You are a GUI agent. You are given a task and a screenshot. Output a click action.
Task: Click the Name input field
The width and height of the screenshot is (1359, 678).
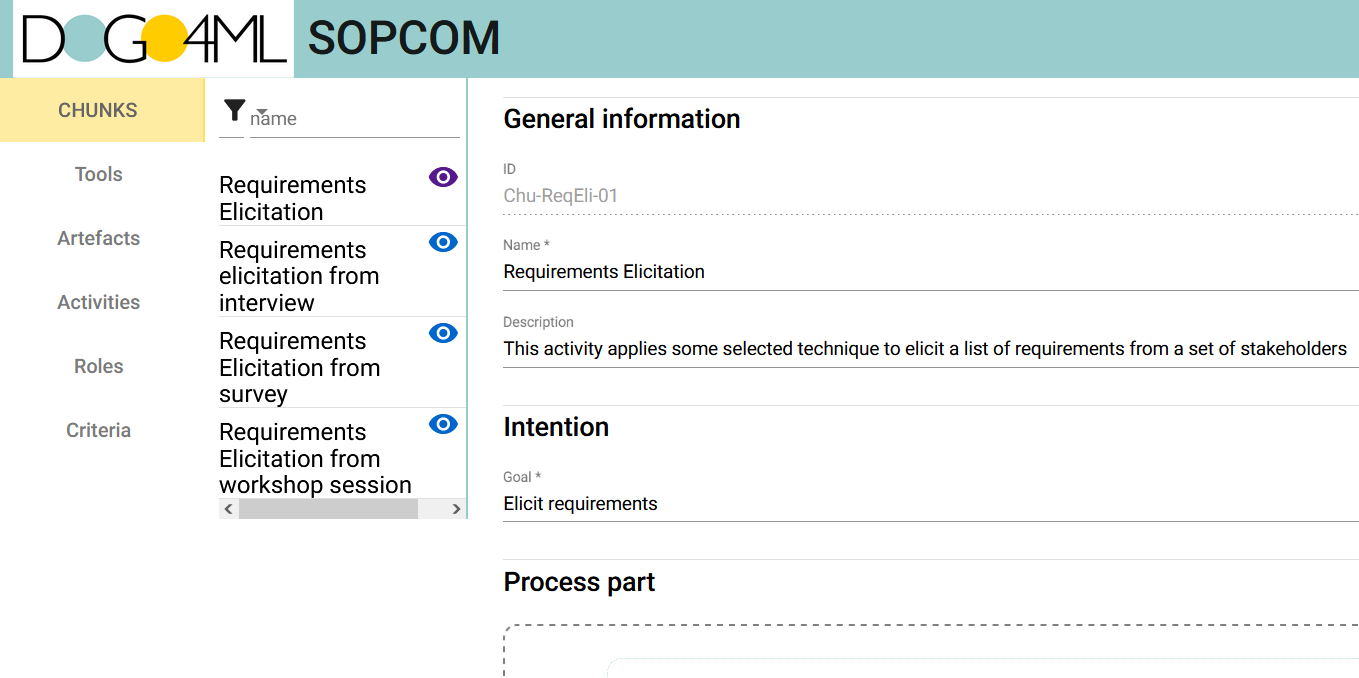point(930,272)
